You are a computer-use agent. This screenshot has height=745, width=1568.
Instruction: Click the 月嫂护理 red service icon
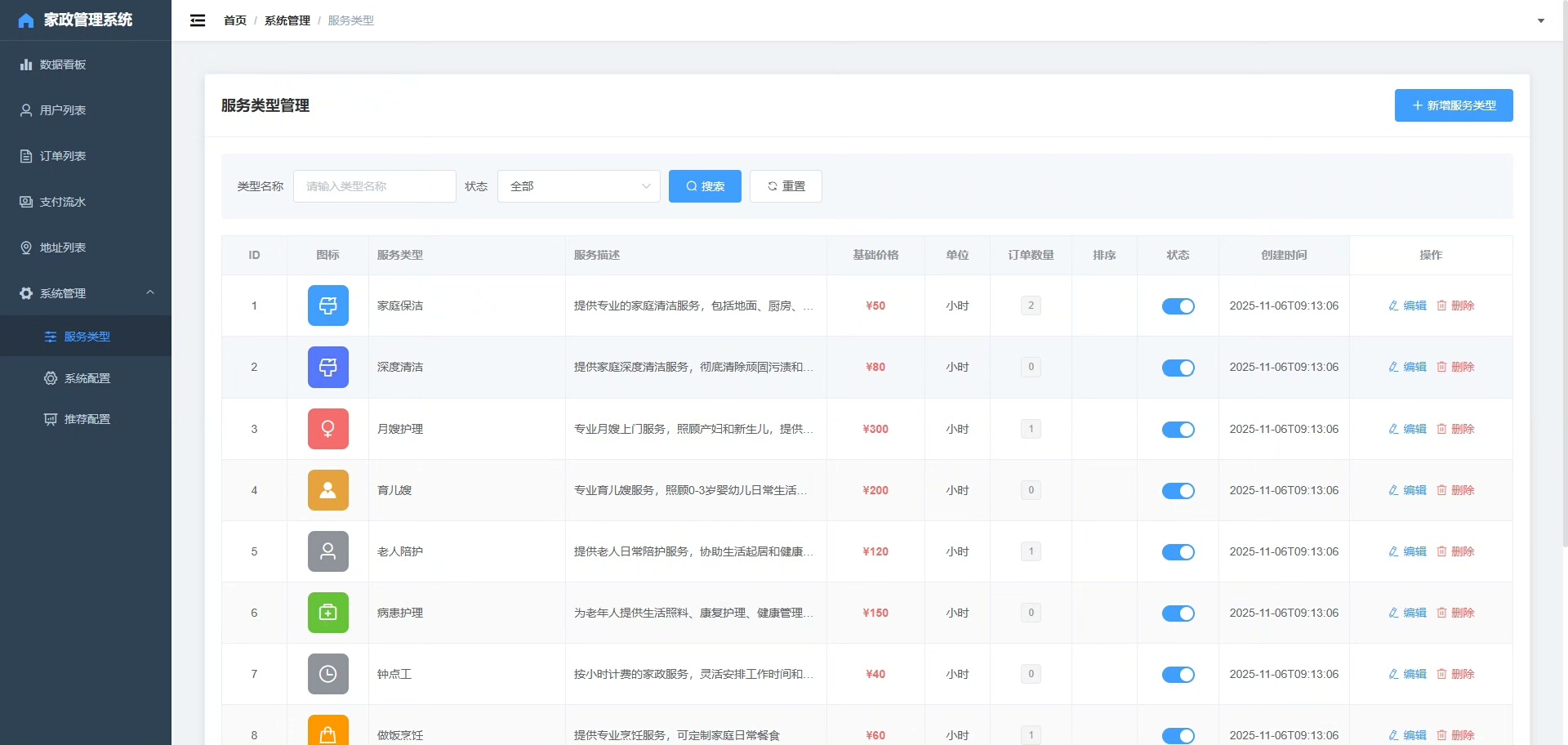click(x=327, y=429)
